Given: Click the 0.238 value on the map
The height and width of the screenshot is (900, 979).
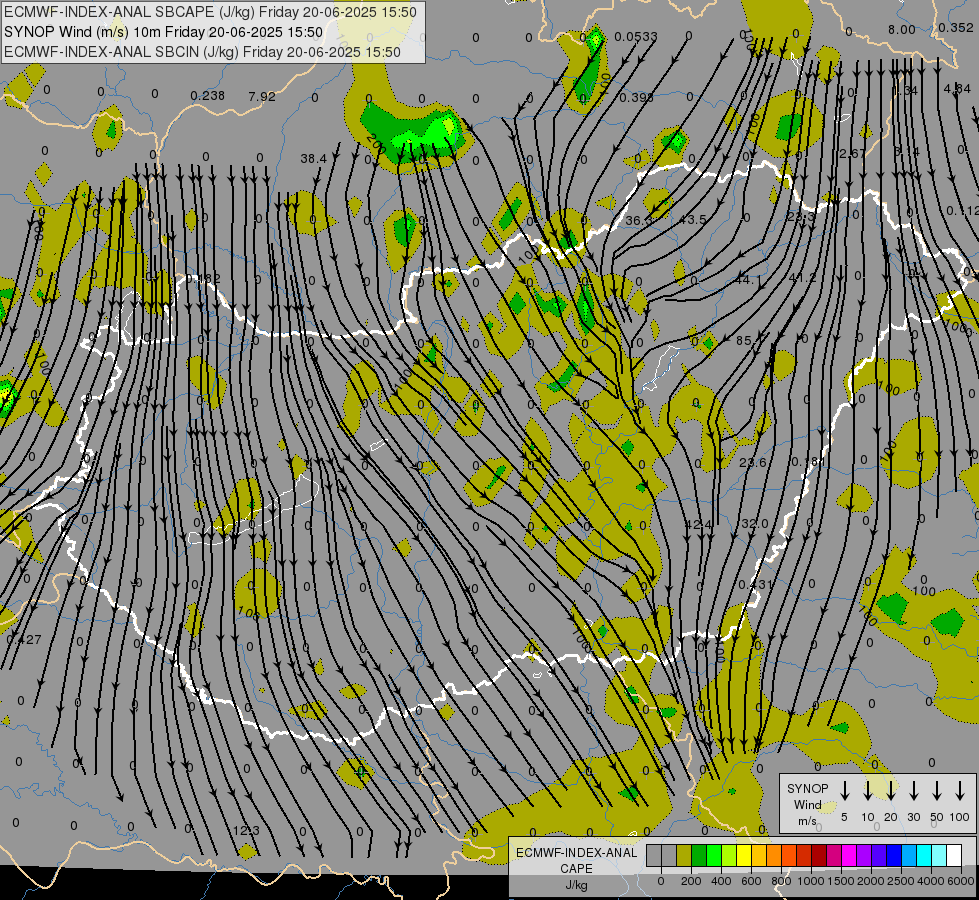Looking at the screenshot, I should click(207, 96).
